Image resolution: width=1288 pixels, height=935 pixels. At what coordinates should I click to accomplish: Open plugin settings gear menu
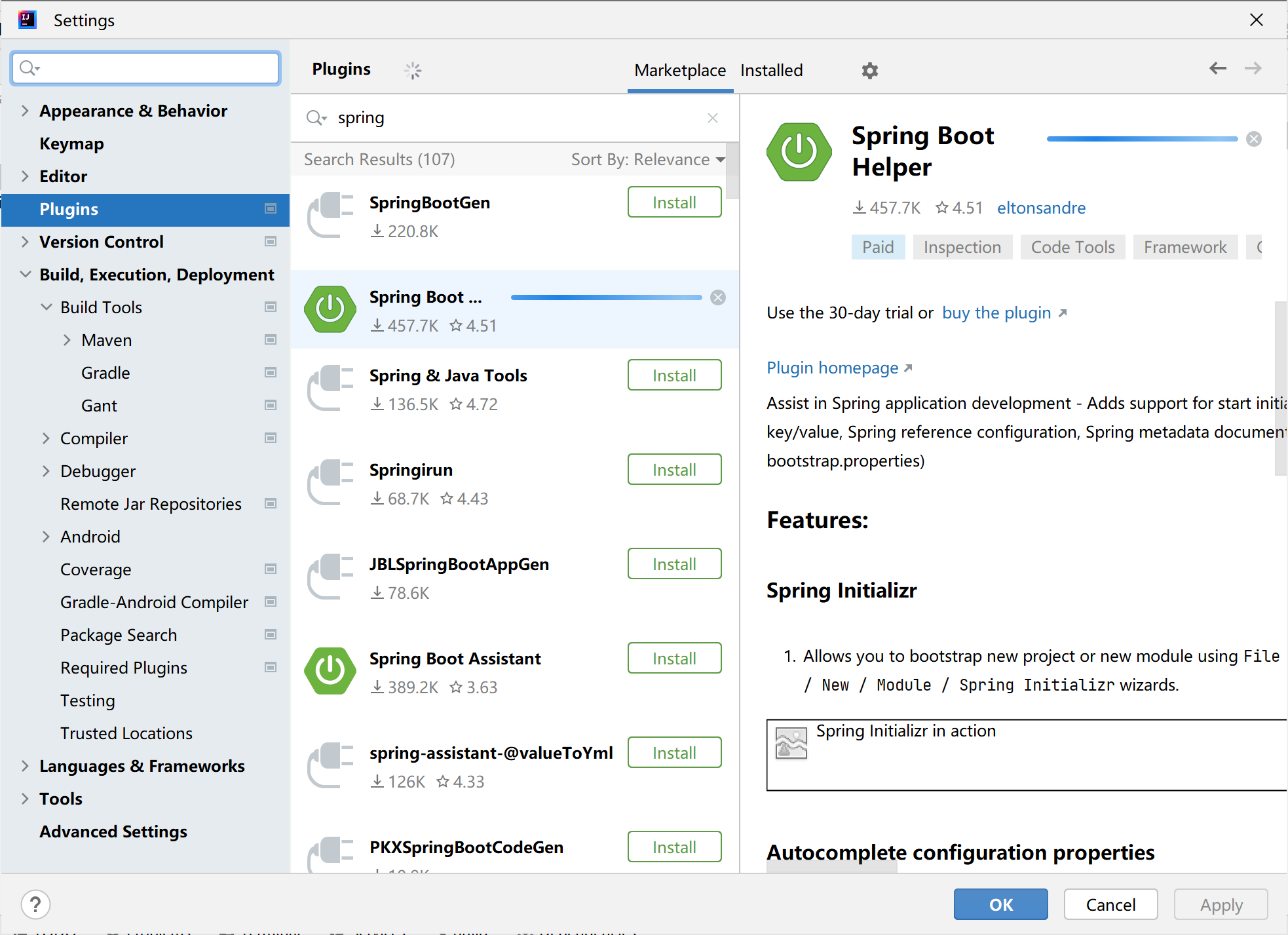click(x=869, y=71)
